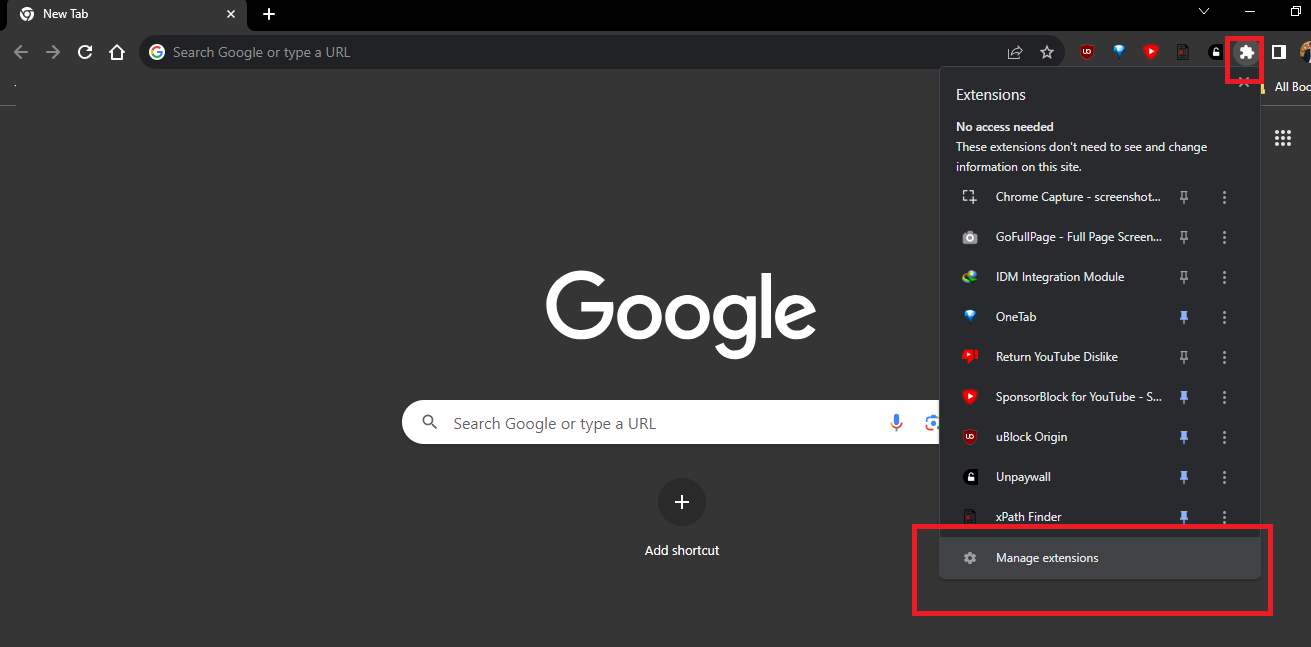
Task: Click the Add shortcut label
Action: [x=682, y=550]
